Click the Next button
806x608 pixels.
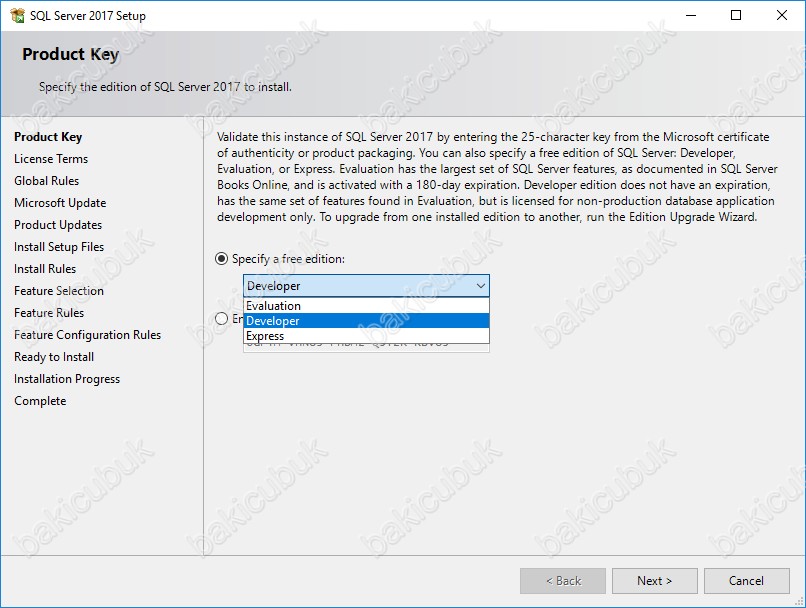654,581
